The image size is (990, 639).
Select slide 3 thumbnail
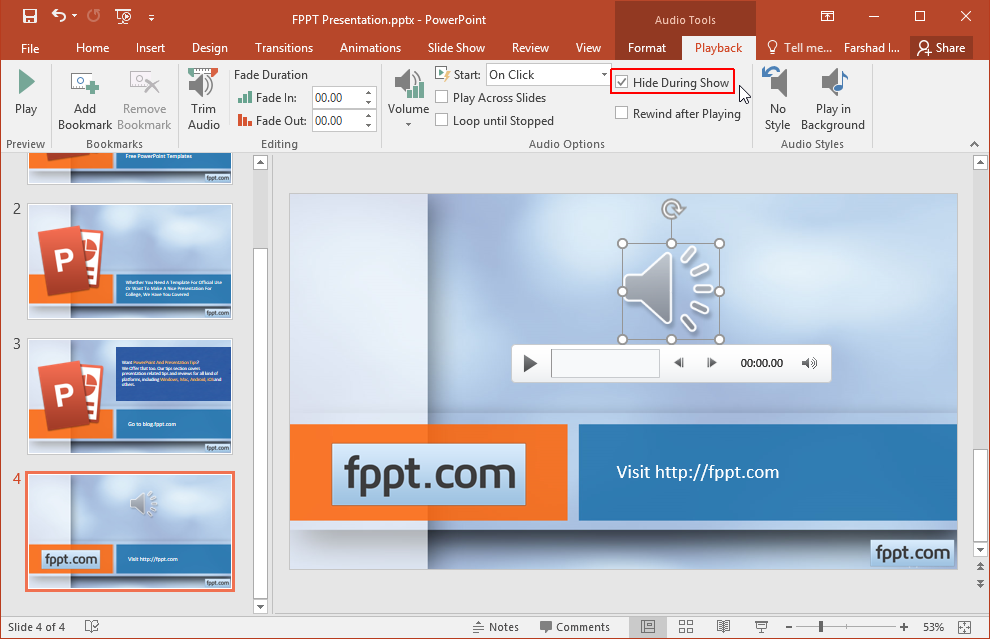tap(130, 397)
